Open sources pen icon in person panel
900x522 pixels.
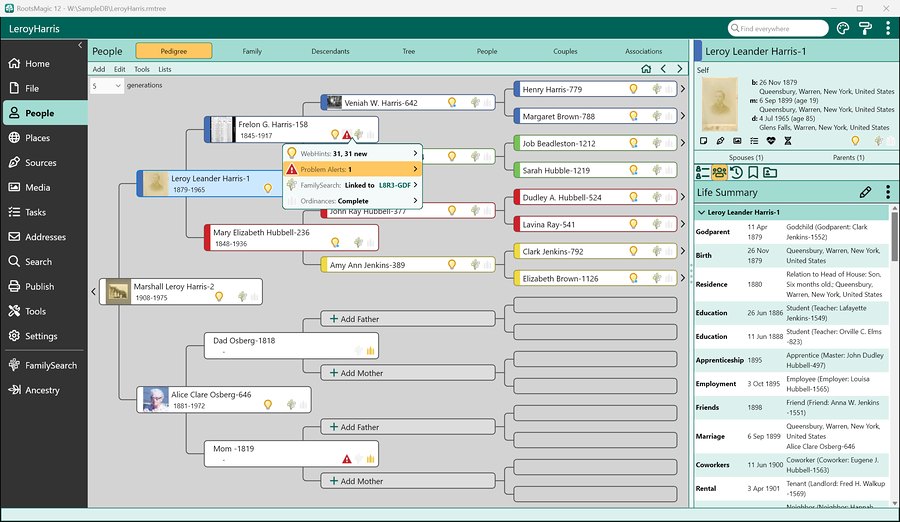[720, 141]
